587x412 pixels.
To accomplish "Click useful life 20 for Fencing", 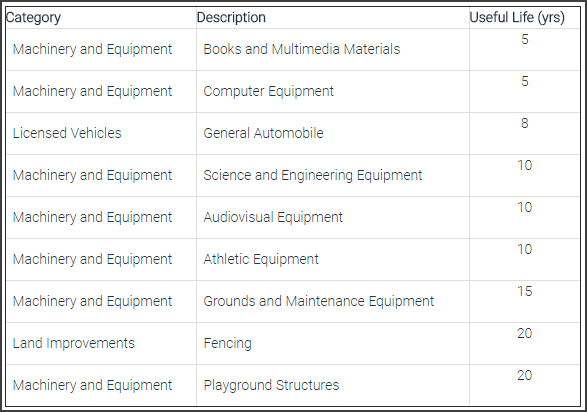I will click(x=524, y=333).
